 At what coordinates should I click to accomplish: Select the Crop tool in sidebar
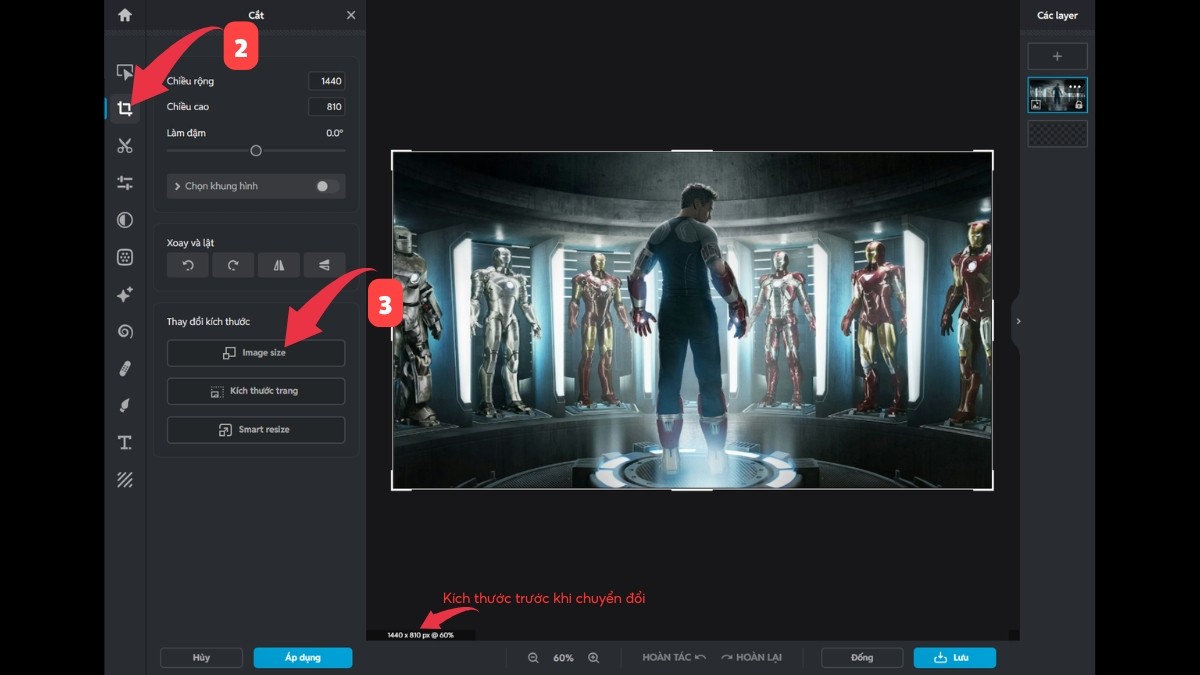pyautogui.click(x=125, y=109)
